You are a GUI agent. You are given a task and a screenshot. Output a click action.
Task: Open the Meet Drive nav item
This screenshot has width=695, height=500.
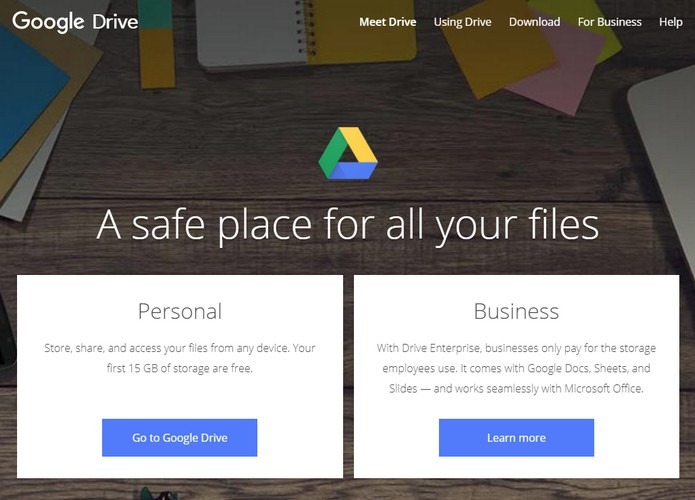[x=387, y=22]
